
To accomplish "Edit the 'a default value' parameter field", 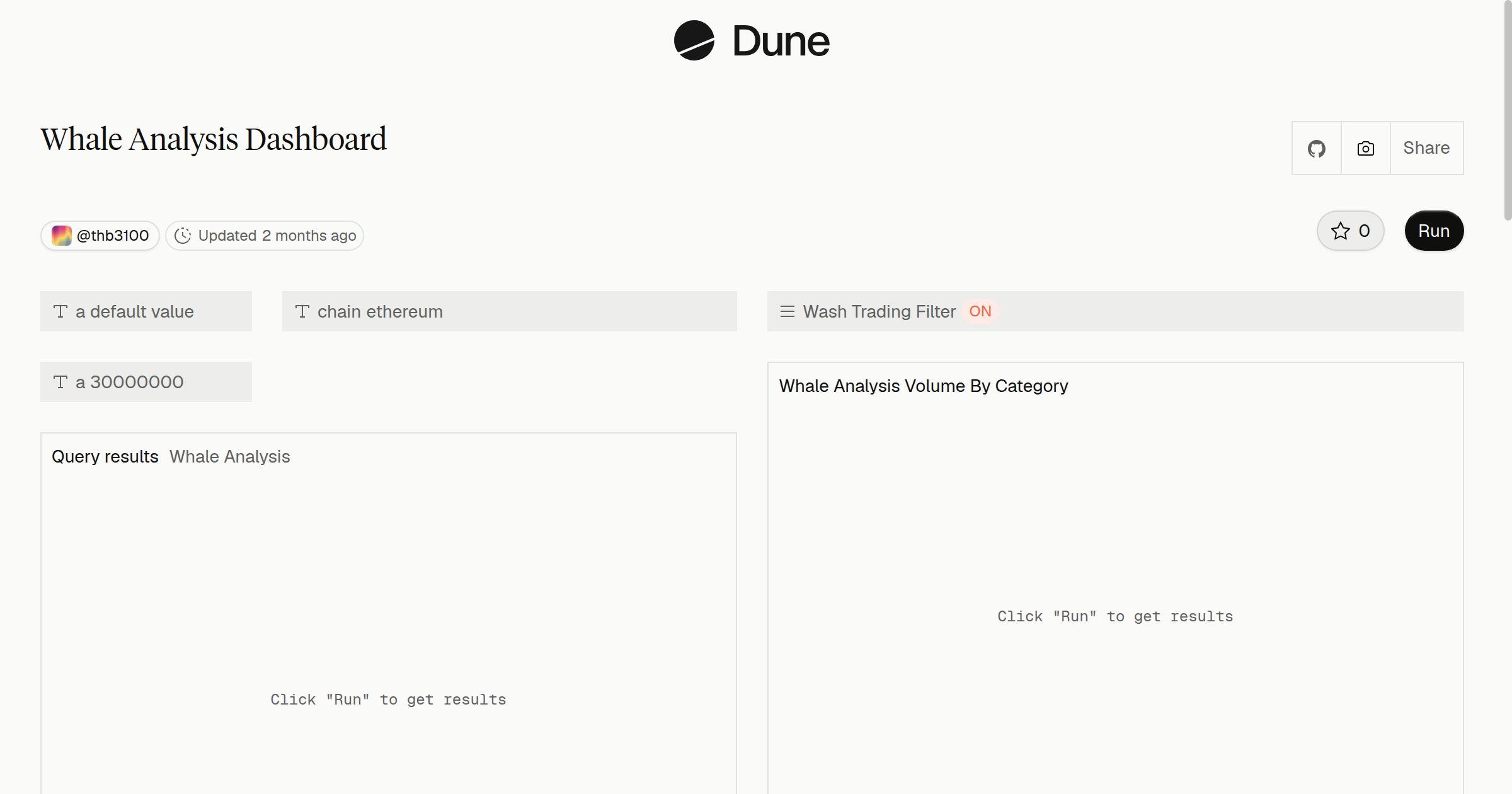I will (x=146, y=311).
